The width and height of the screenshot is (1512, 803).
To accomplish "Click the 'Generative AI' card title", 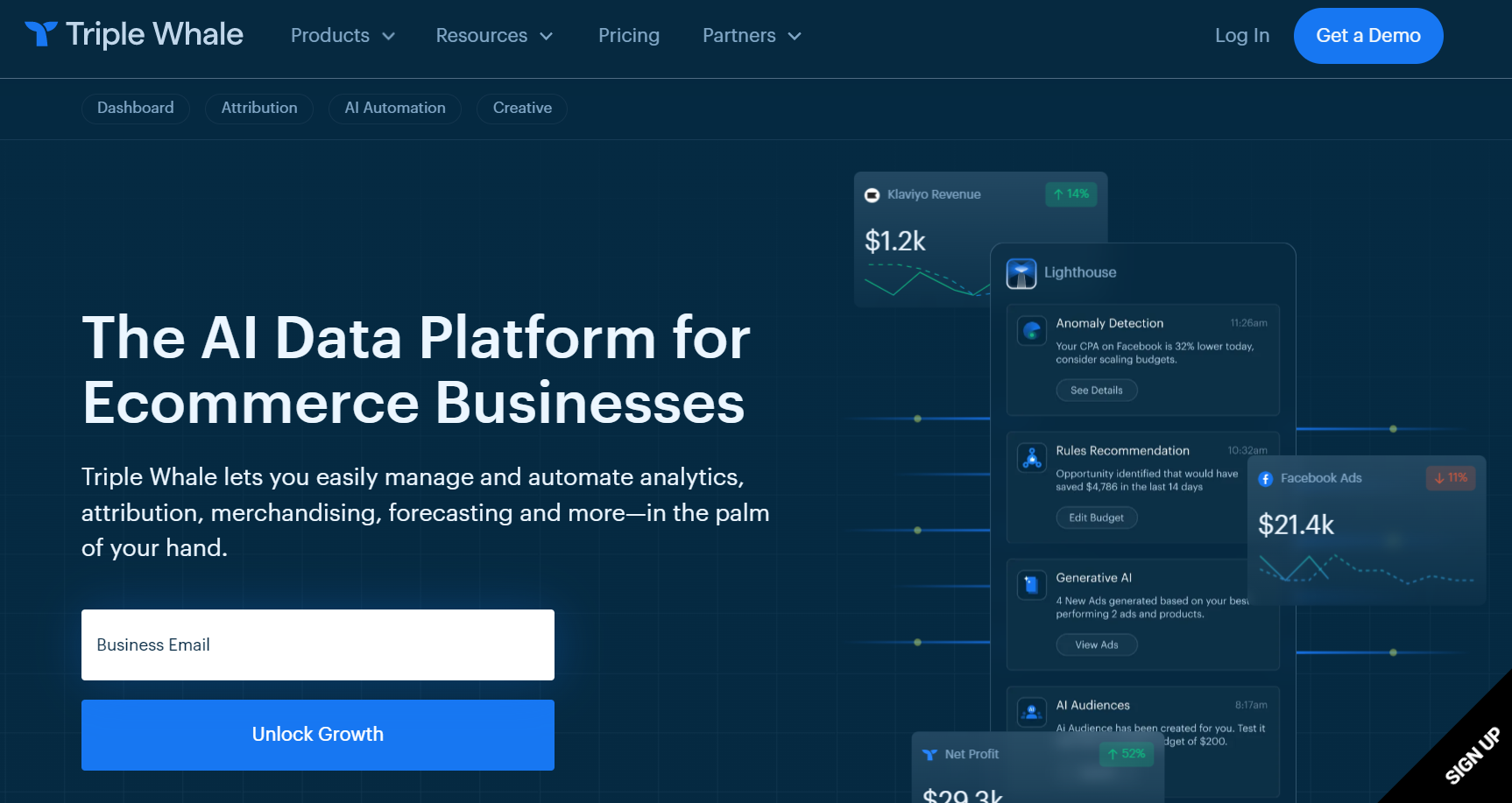I will pyautogui.click(x=1094, y=578).
